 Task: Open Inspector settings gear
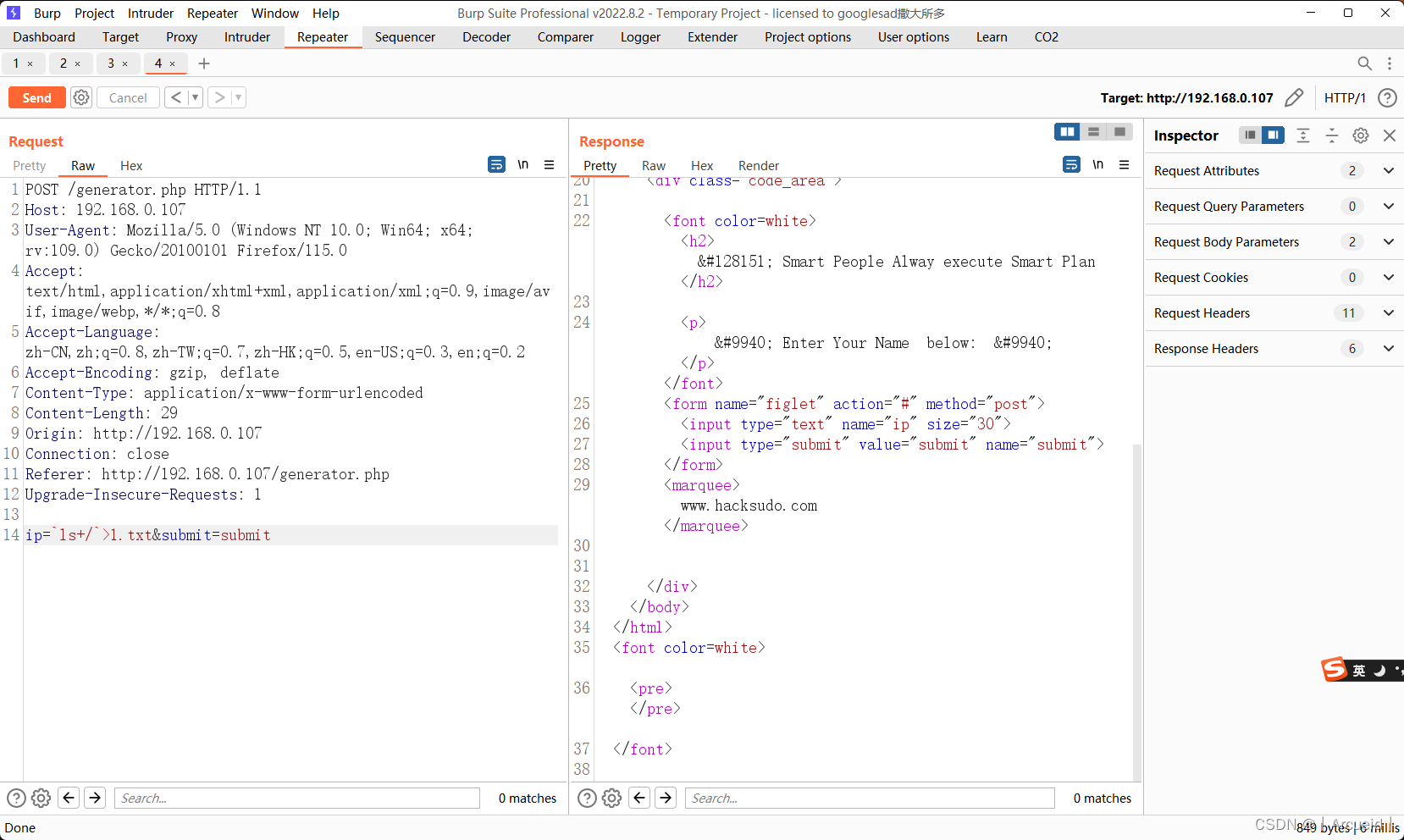[1361, 135]
